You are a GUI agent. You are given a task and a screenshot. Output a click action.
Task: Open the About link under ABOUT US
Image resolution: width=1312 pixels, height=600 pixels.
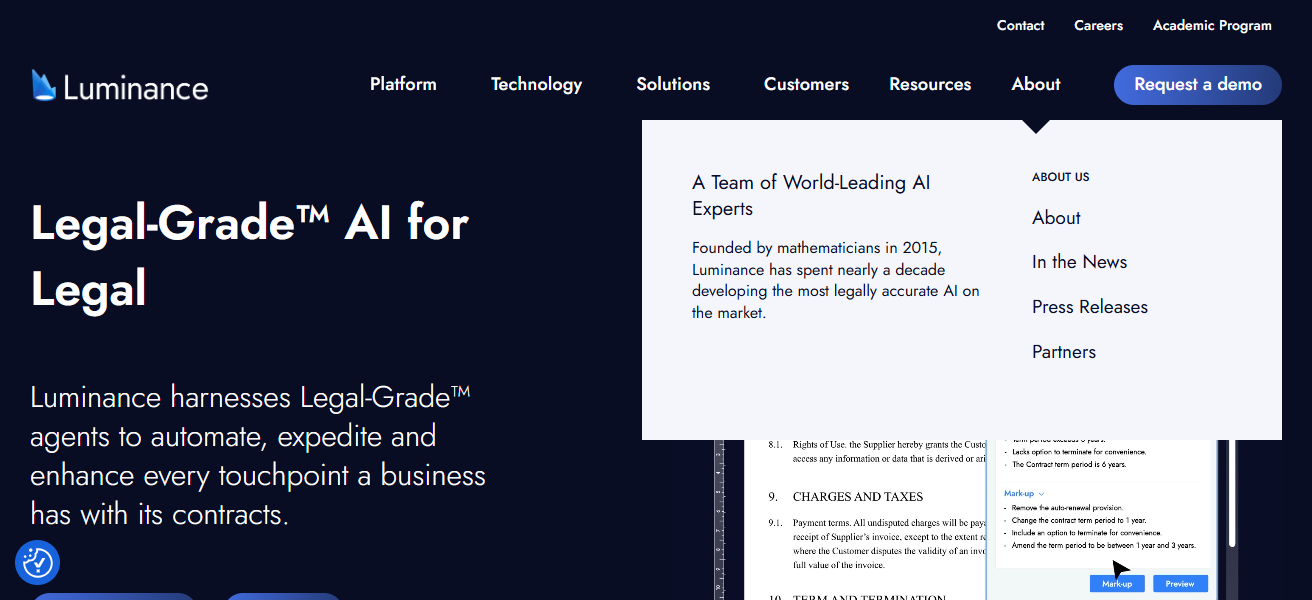pyautogui.click(x=1056, y=217)
